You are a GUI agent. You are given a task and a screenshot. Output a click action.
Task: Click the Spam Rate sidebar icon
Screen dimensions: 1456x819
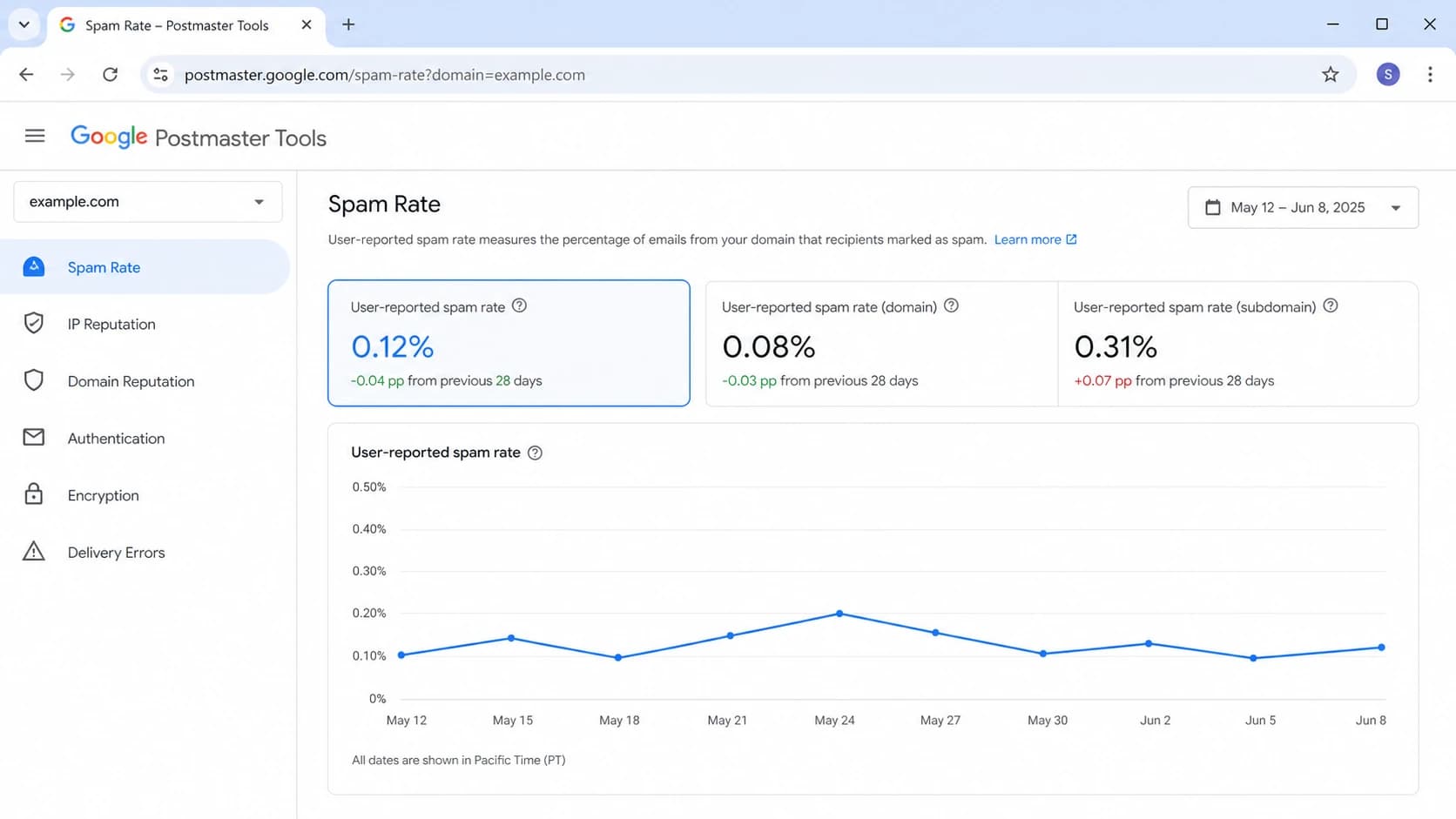pyautogui.click(x=34, y=267)
